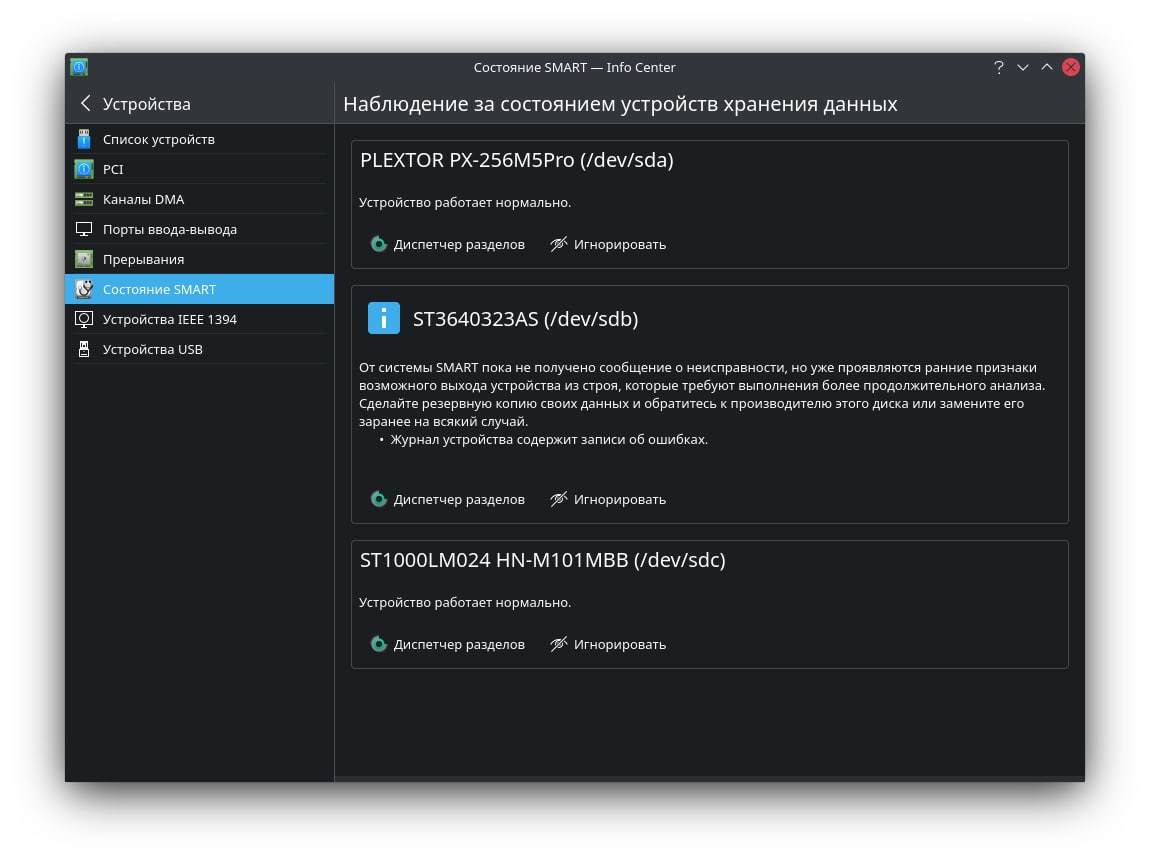Toggle Игнорировать for /dev/sda
Viewport: 1150px width, 859px height.
[608, 244]
